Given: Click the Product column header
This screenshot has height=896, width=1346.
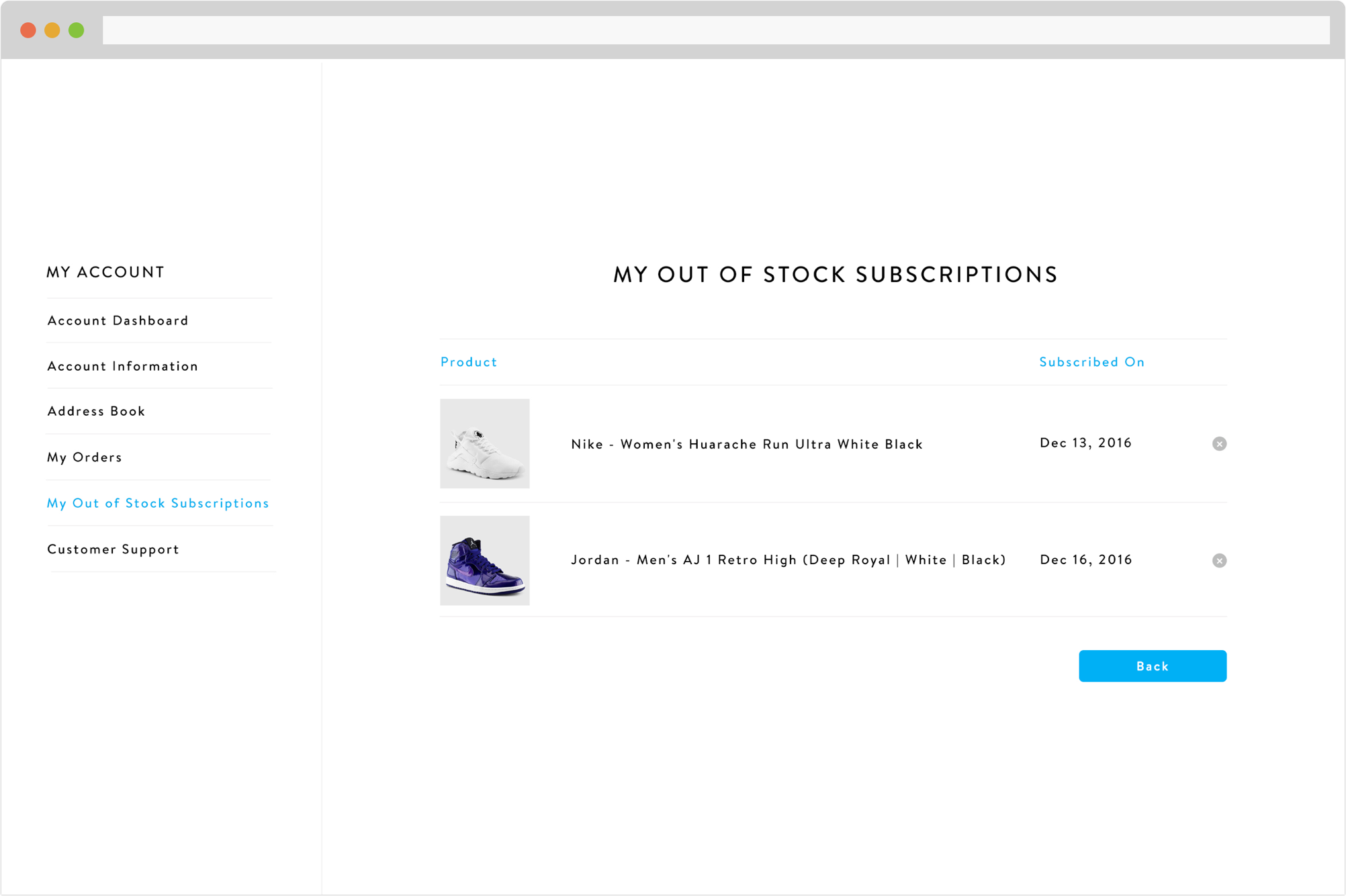Looking at the screenshot, I should point(469,362).
